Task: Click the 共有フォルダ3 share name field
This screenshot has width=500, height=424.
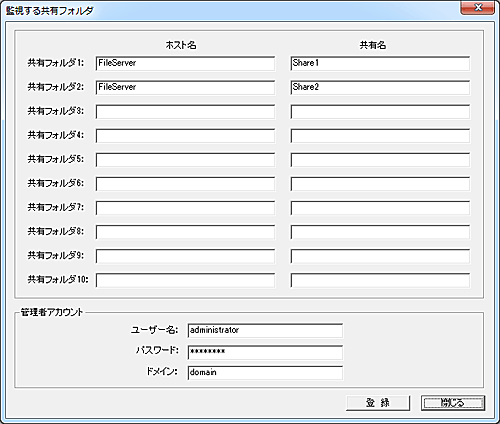Action: 380,112
